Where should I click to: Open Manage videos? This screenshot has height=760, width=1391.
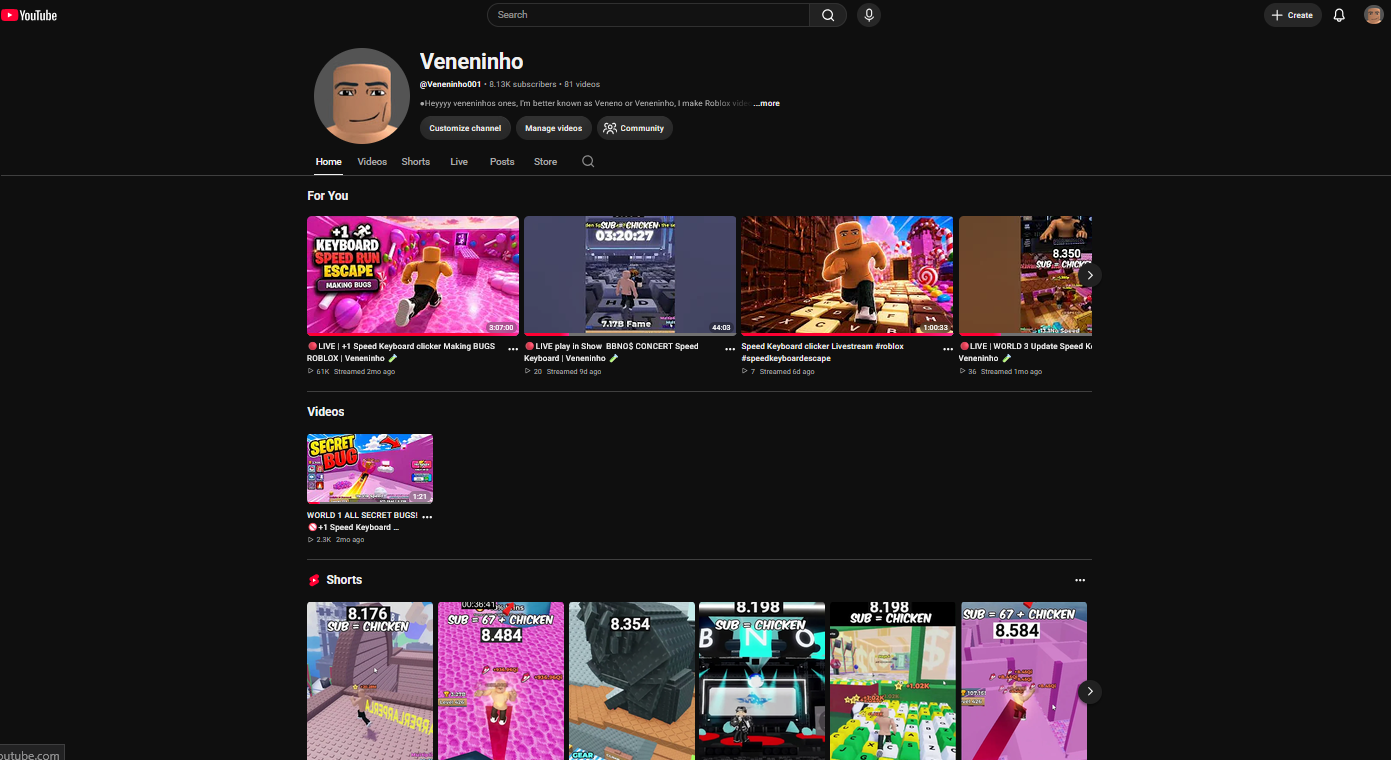click(554, 128)
